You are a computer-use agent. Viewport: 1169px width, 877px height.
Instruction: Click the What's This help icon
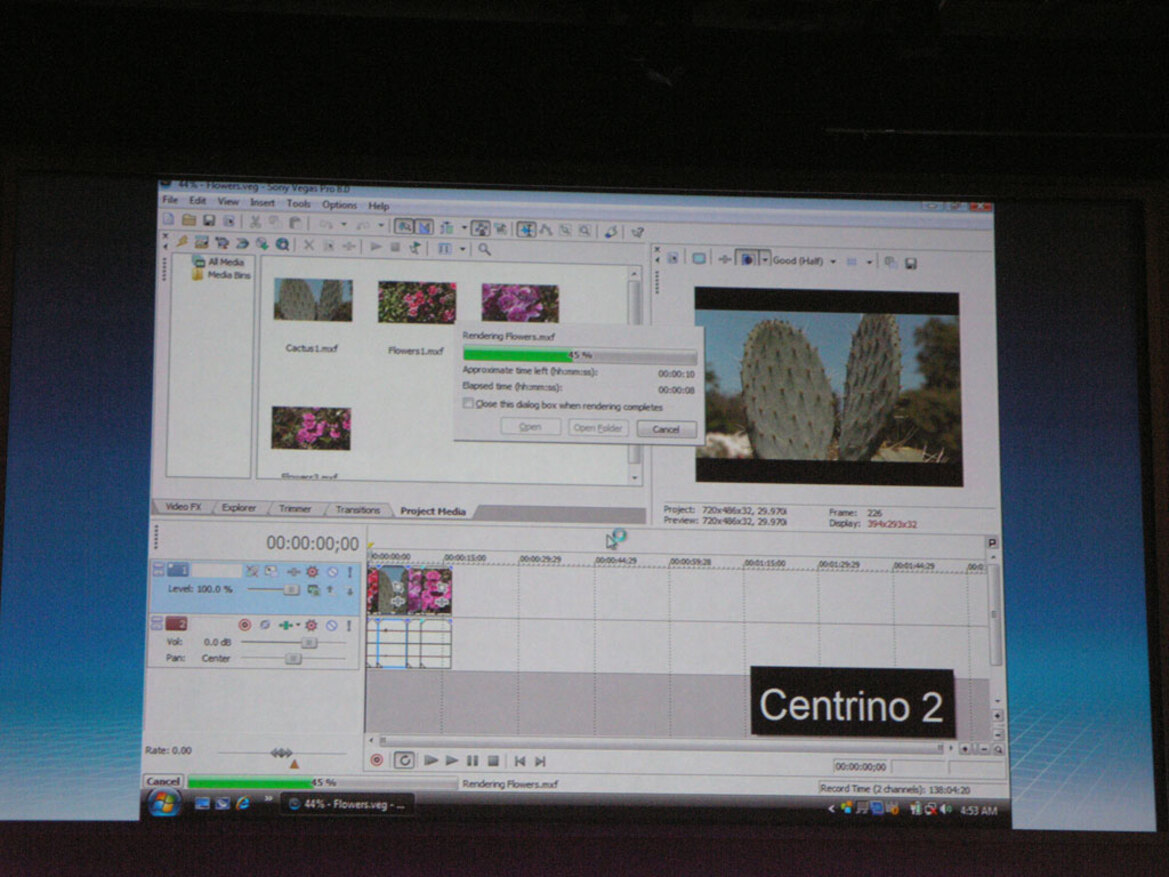point(637,232)
